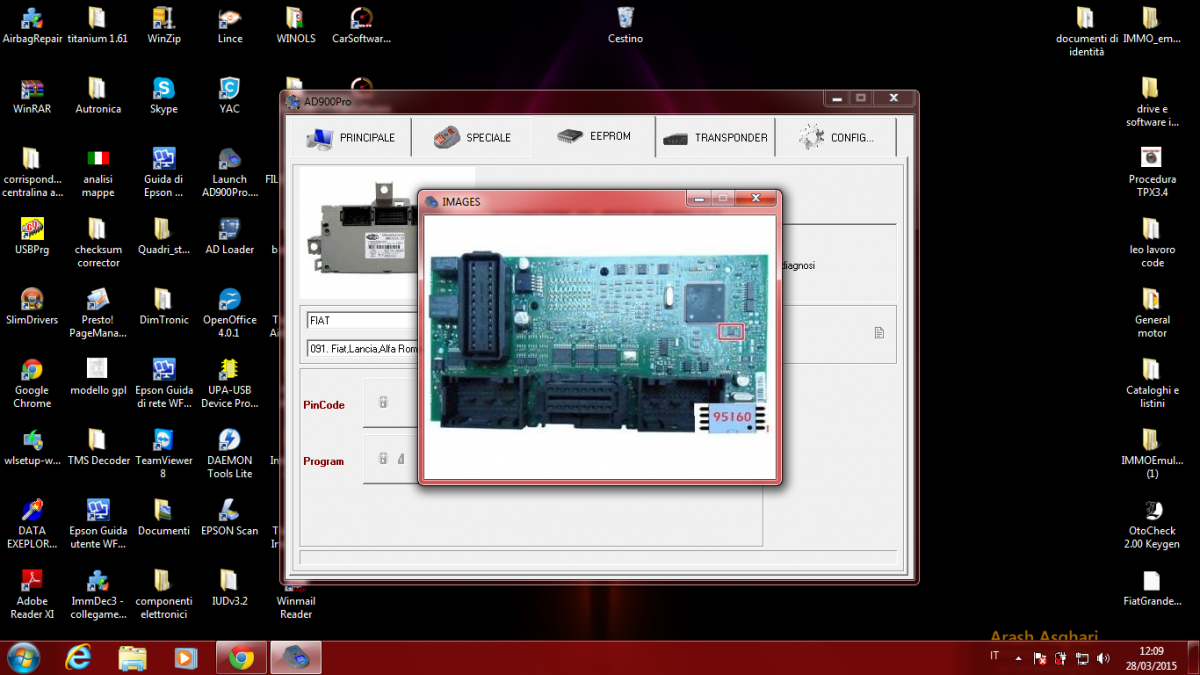The height and width of the screenshot is (675, 1200).
Task: Open TMS Decoder folder
Action: [x=98, y=445]
